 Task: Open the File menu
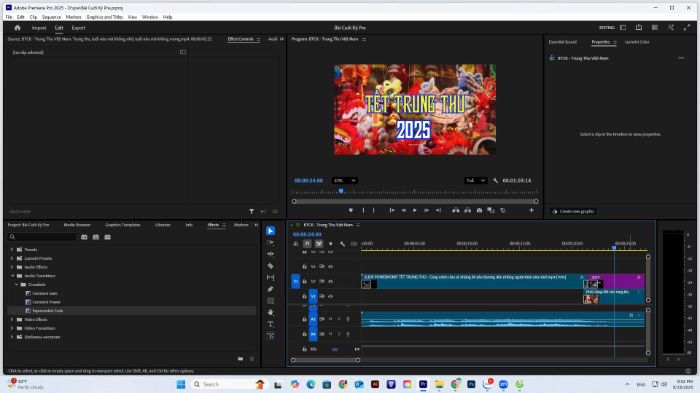click(9, 17)
